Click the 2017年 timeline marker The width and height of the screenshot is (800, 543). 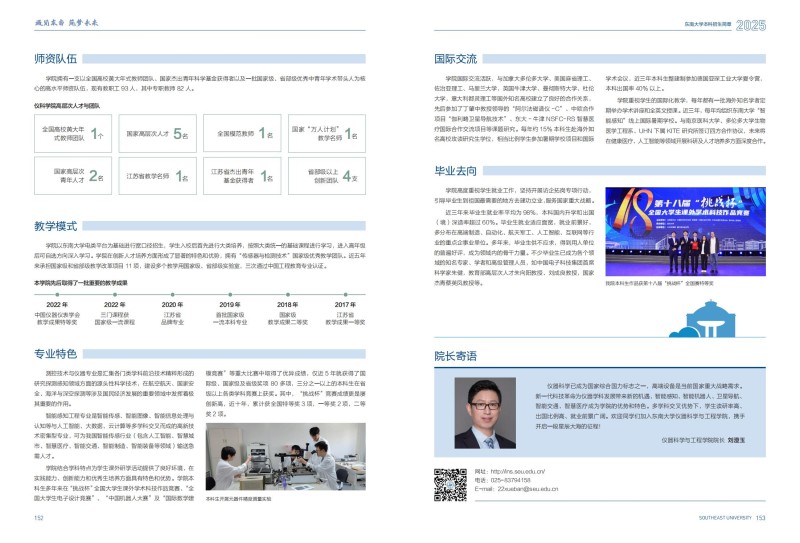pos(345,305)
